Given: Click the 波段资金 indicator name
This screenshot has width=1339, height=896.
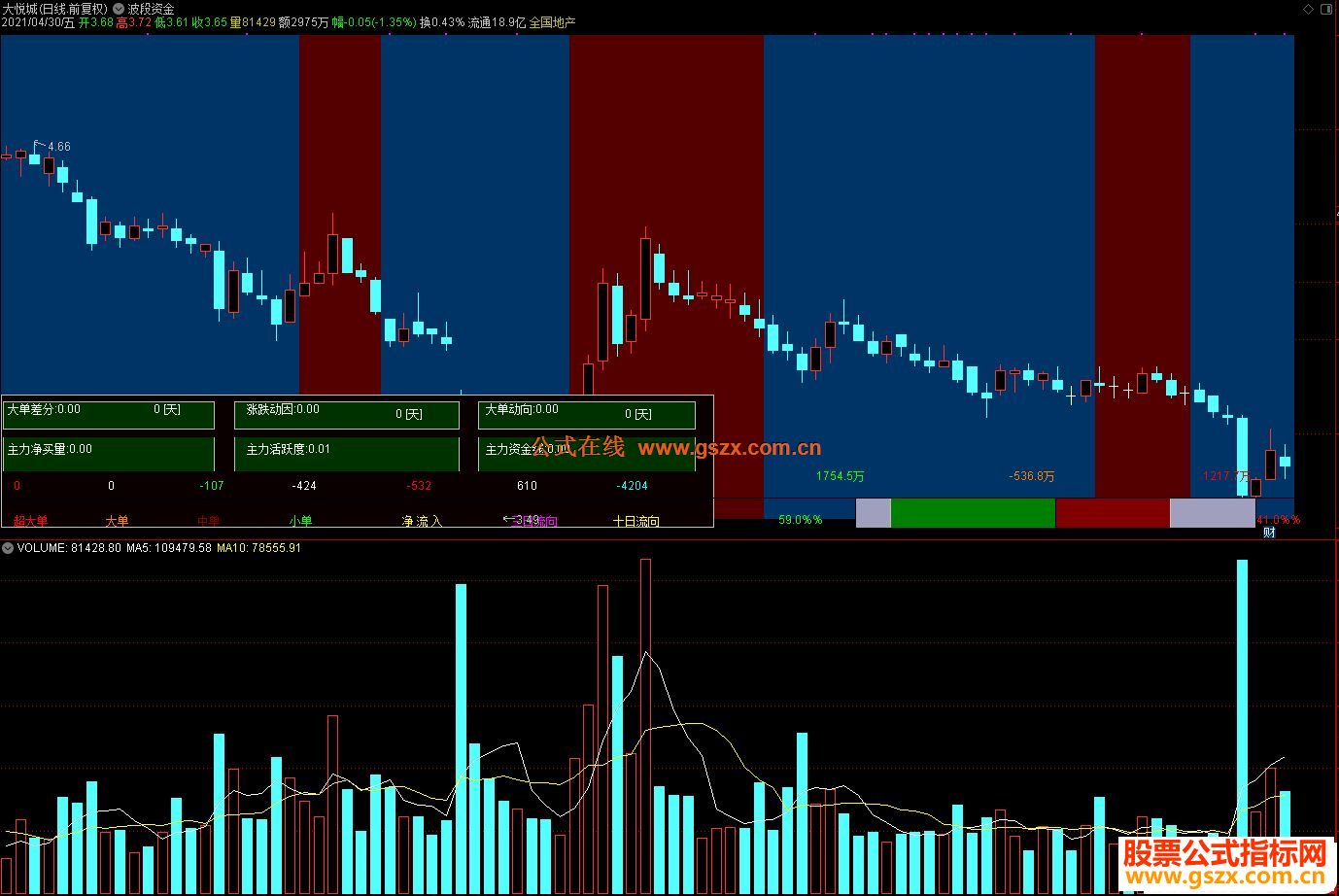Looking at the screenshot, I should point(152,9).
